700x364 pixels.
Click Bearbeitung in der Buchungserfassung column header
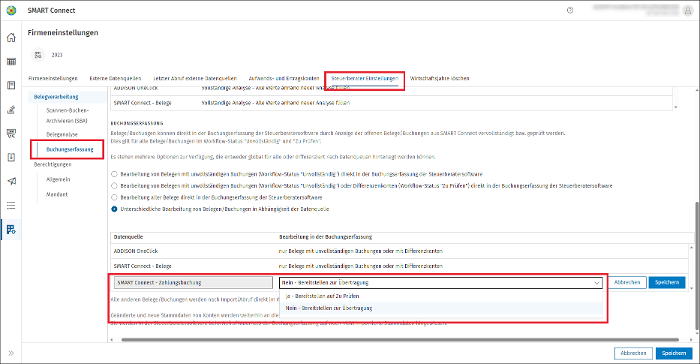[325, 237]
